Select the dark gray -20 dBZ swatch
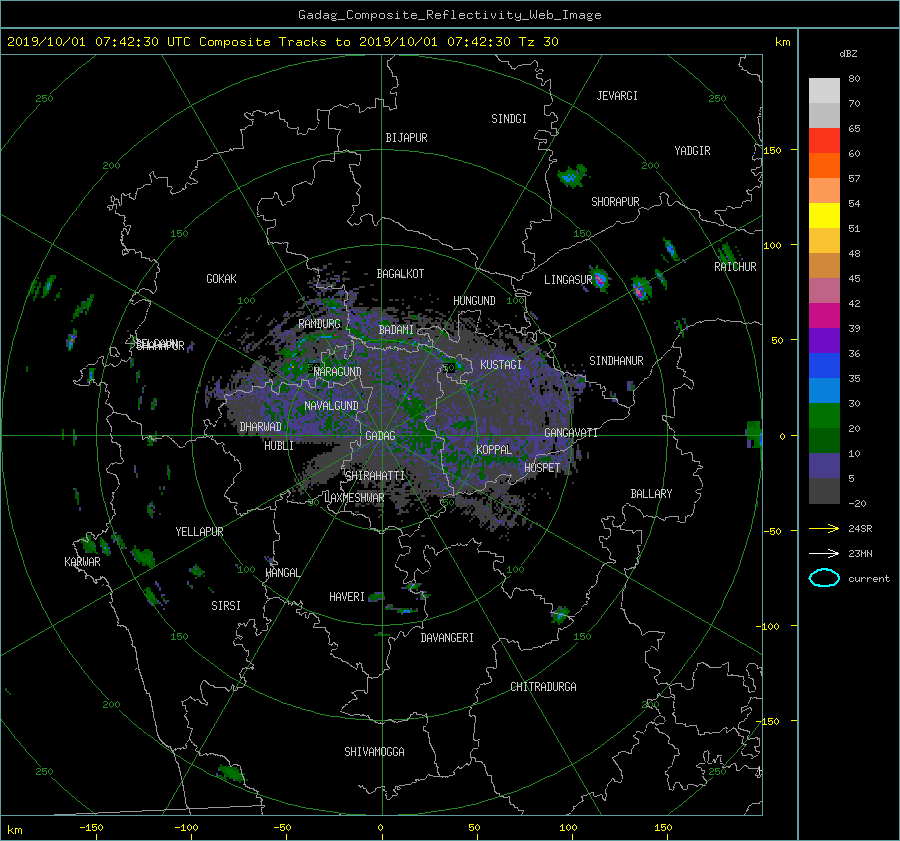 (824, 490)
